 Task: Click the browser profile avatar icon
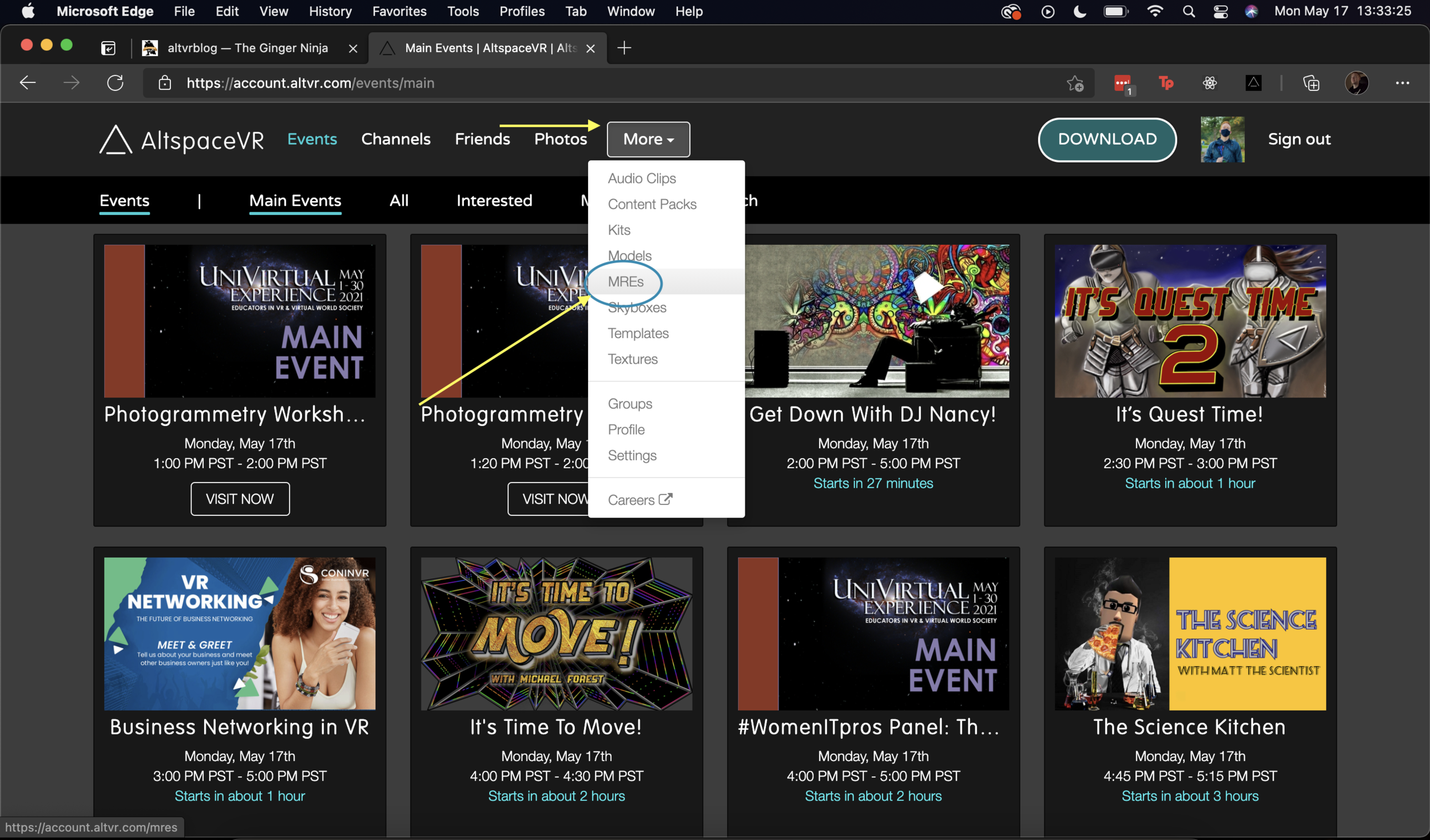[x=1356, y=83]
